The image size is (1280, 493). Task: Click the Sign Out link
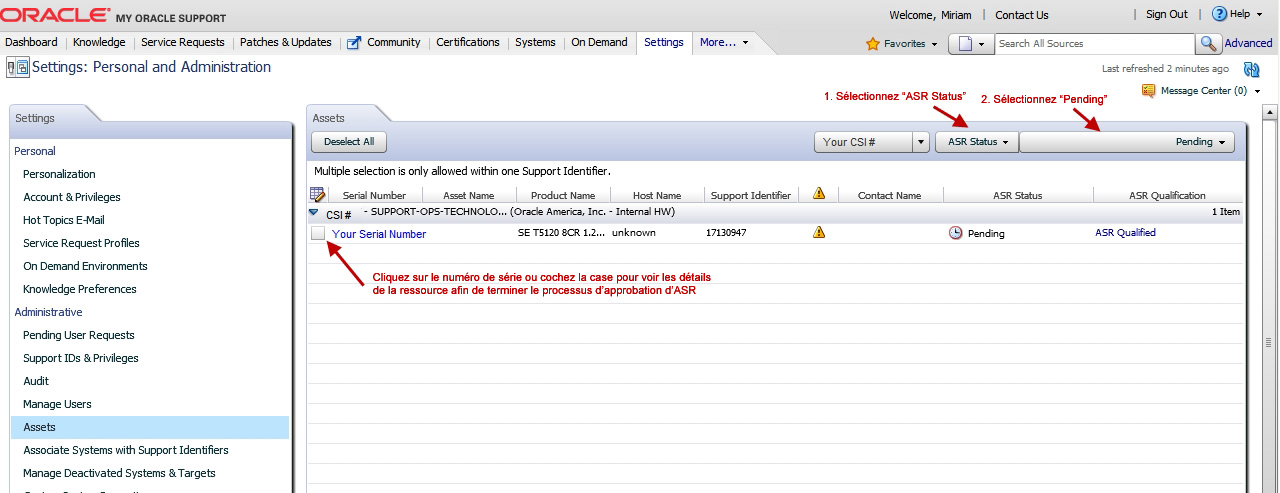[1167, 15]
